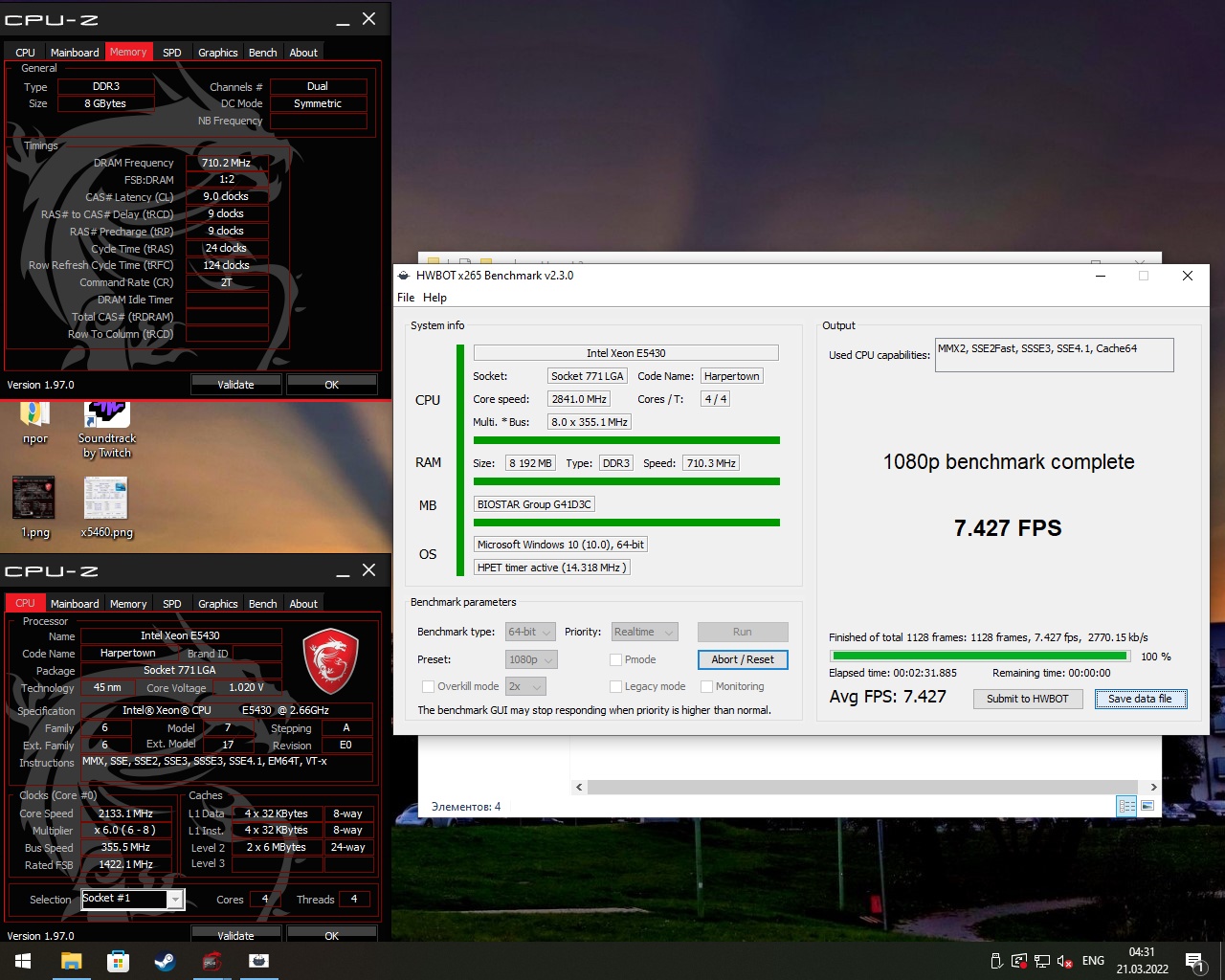Open Graphics tab in lower CPU-Z window

pos(217,604)
